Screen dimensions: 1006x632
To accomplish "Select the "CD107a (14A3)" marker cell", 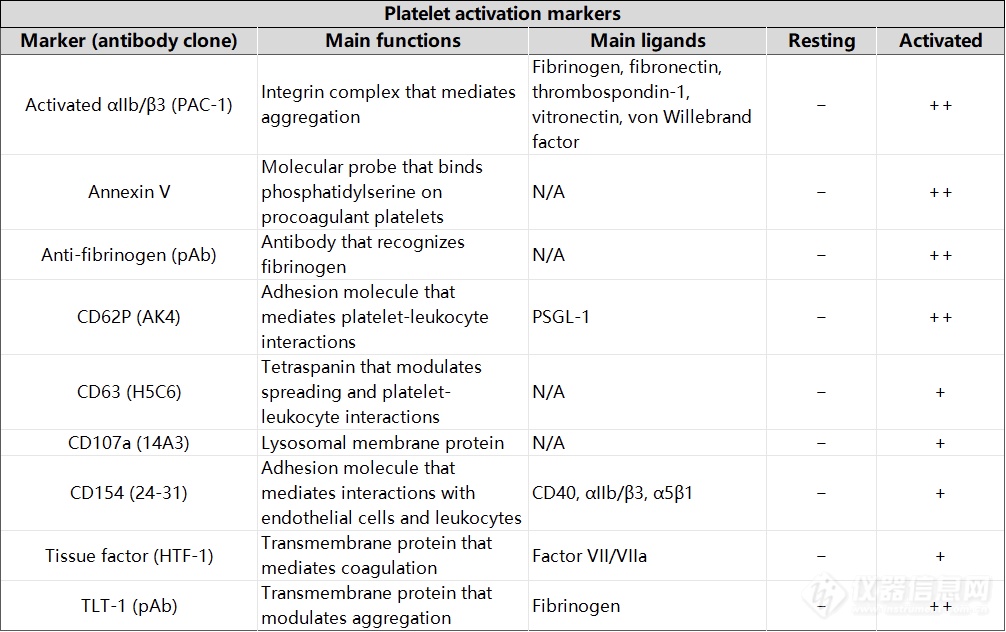I will click(129, 443).
